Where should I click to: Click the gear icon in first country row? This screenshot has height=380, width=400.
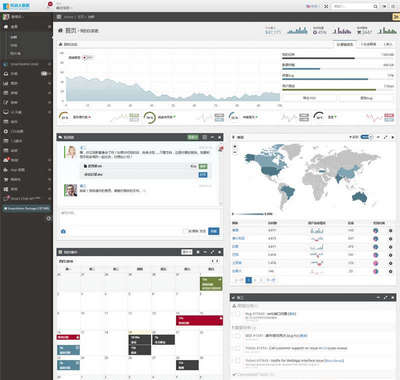(390, 230)
